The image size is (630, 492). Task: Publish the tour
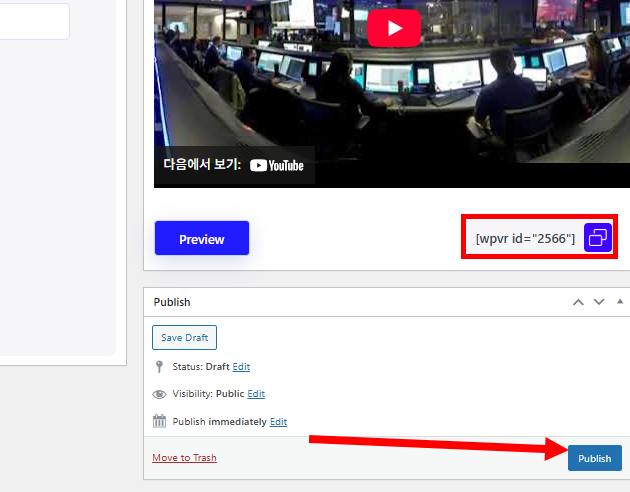coord(595,458)
